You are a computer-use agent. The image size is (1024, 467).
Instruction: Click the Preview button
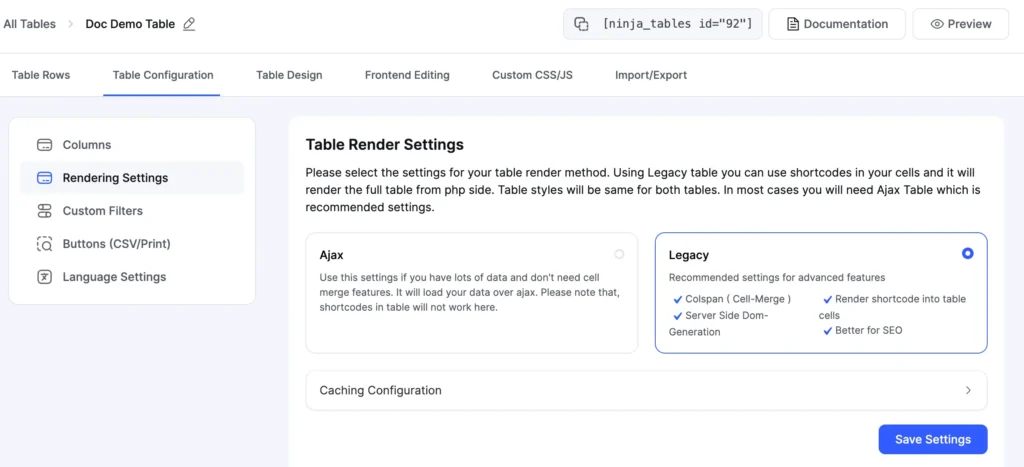(961, 24)
